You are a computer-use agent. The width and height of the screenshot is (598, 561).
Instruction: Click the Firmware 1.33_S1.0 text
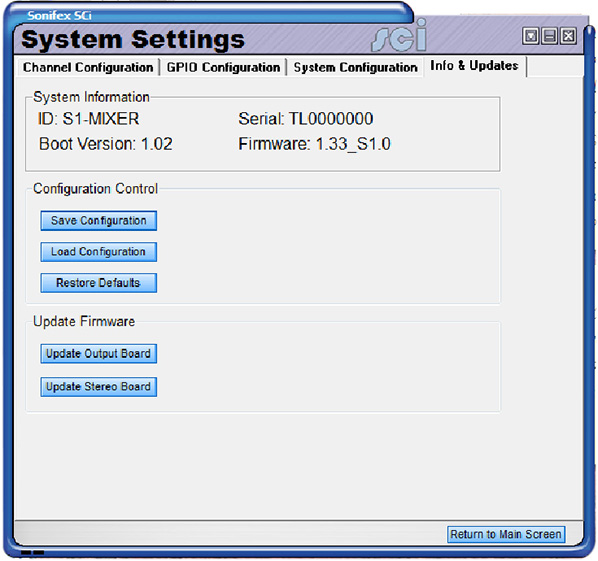tap(315, 145)
